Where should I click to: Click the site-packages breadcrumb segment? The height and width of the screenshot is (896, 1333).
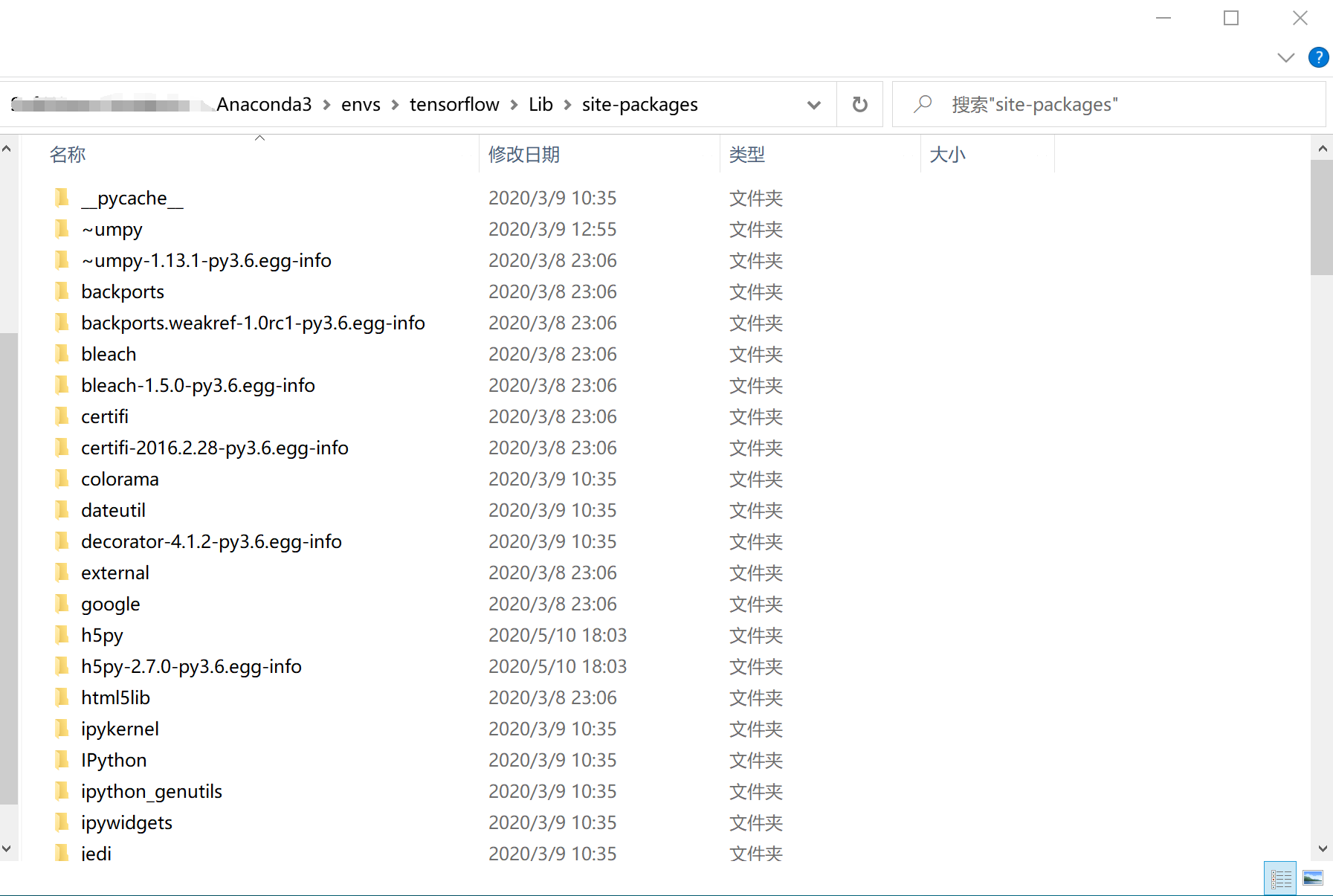point(639,104)
